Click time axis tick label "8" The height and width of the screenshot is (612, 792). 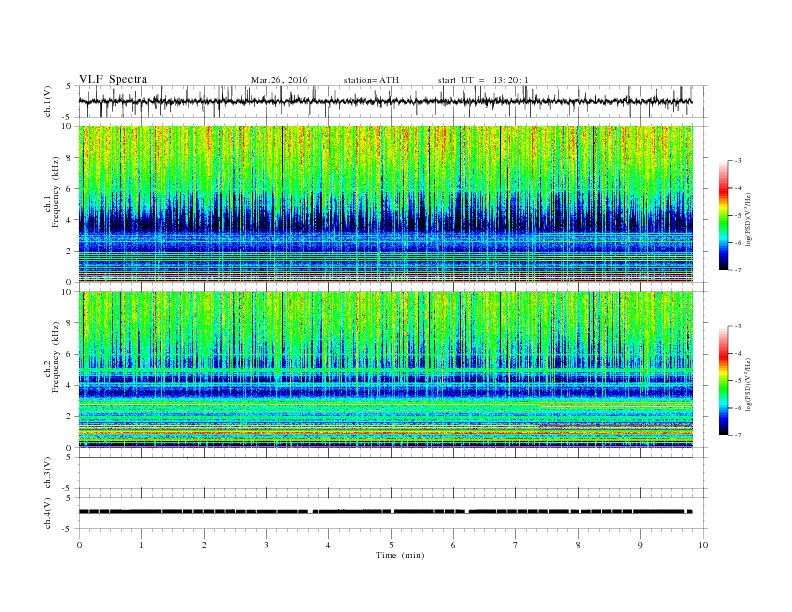[578, 545]
